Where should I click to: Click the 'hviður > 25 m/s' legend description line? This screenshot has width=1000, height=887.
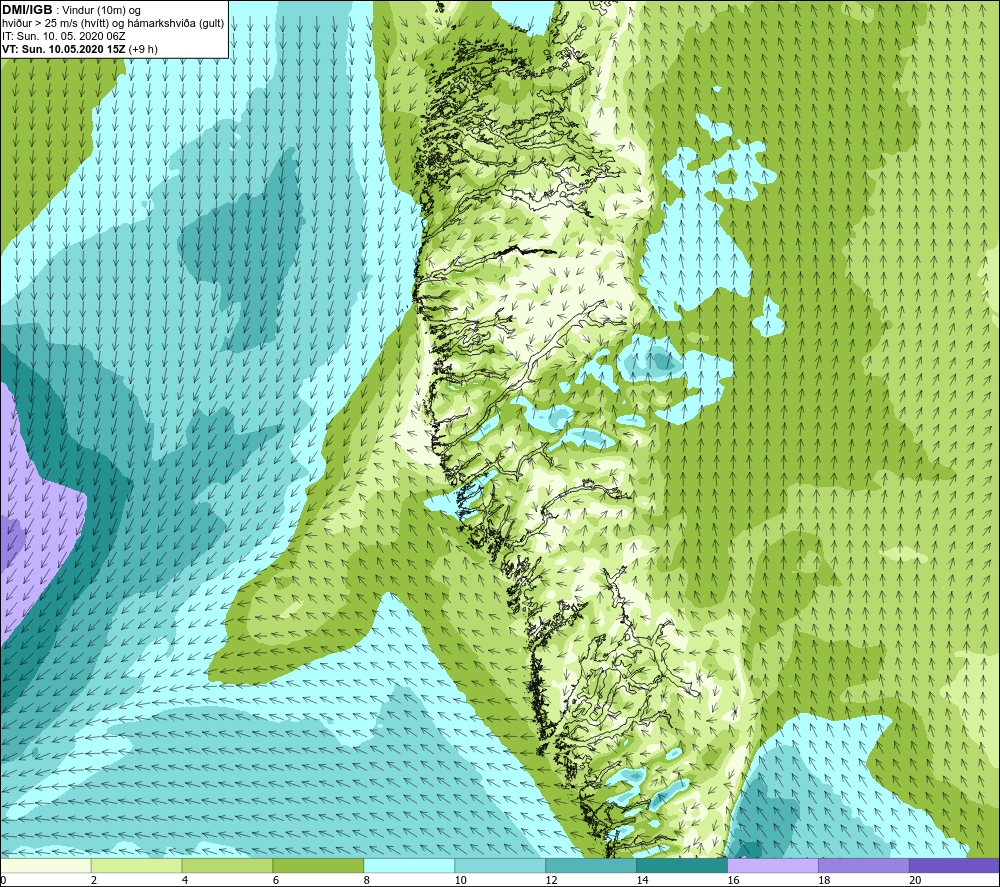pos(113,24)
